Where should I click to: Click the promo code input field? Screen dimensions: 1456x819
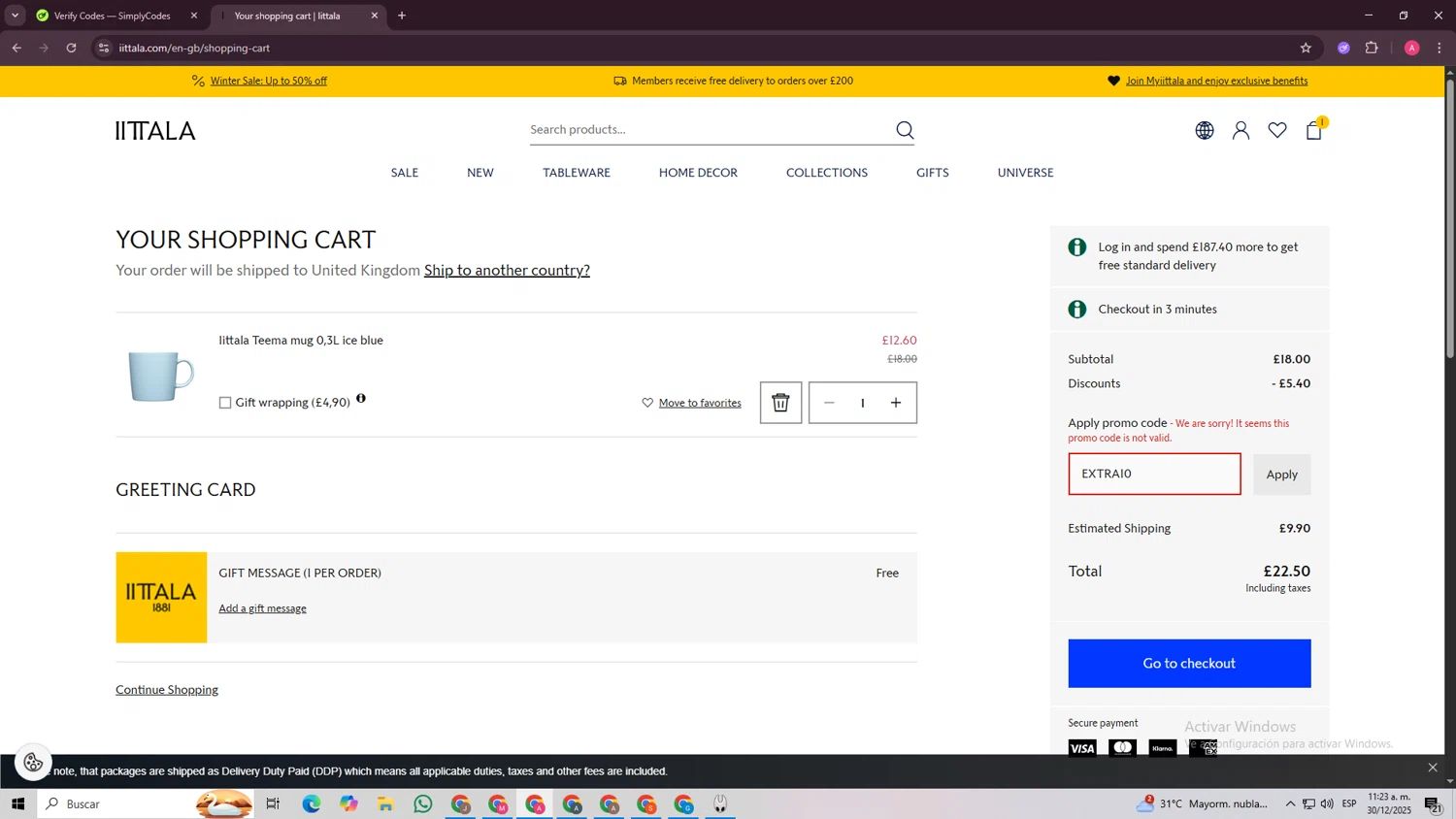point(1154,475)
